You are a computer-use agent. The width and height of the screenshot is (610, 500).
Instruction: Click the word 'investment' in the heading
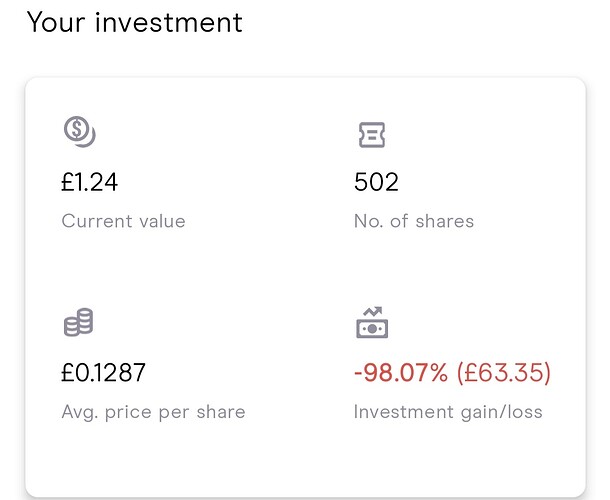pyautogui.click(x=169, y=22)
